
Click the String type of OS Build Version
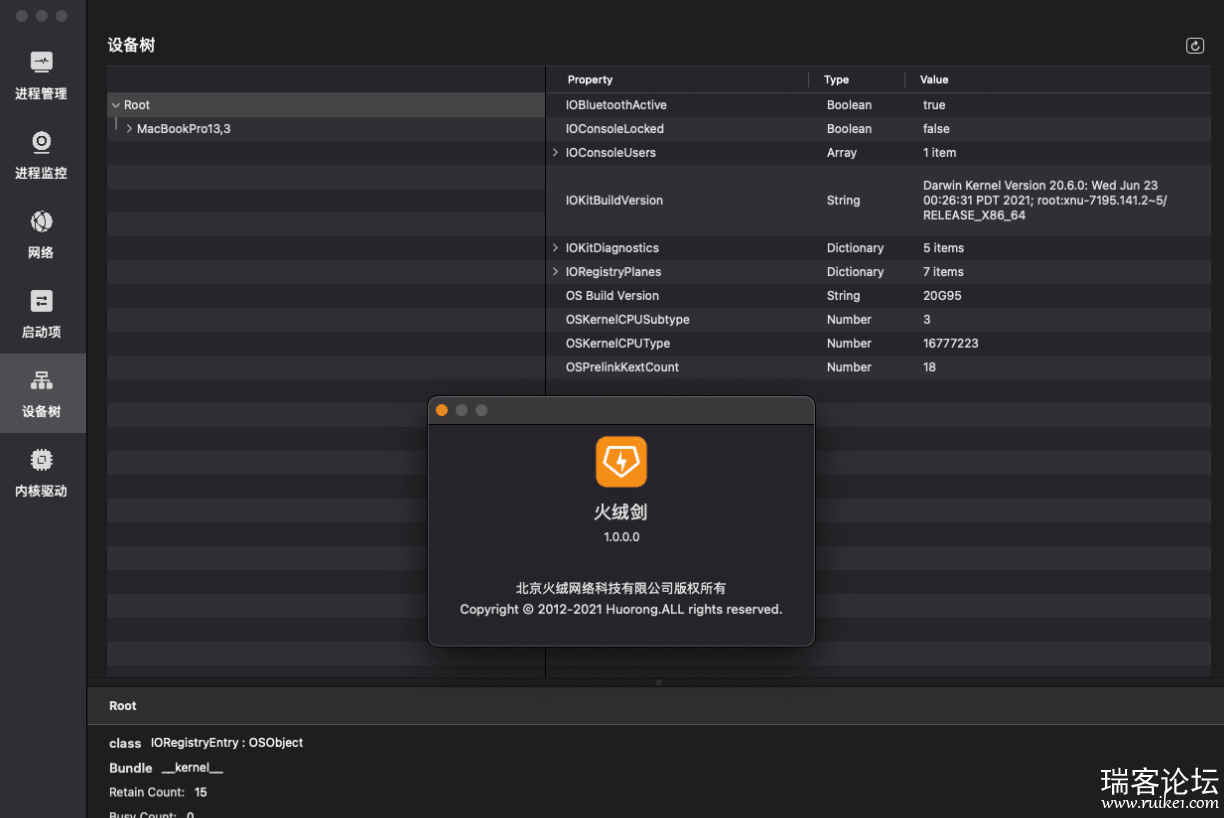click(843, 296)
